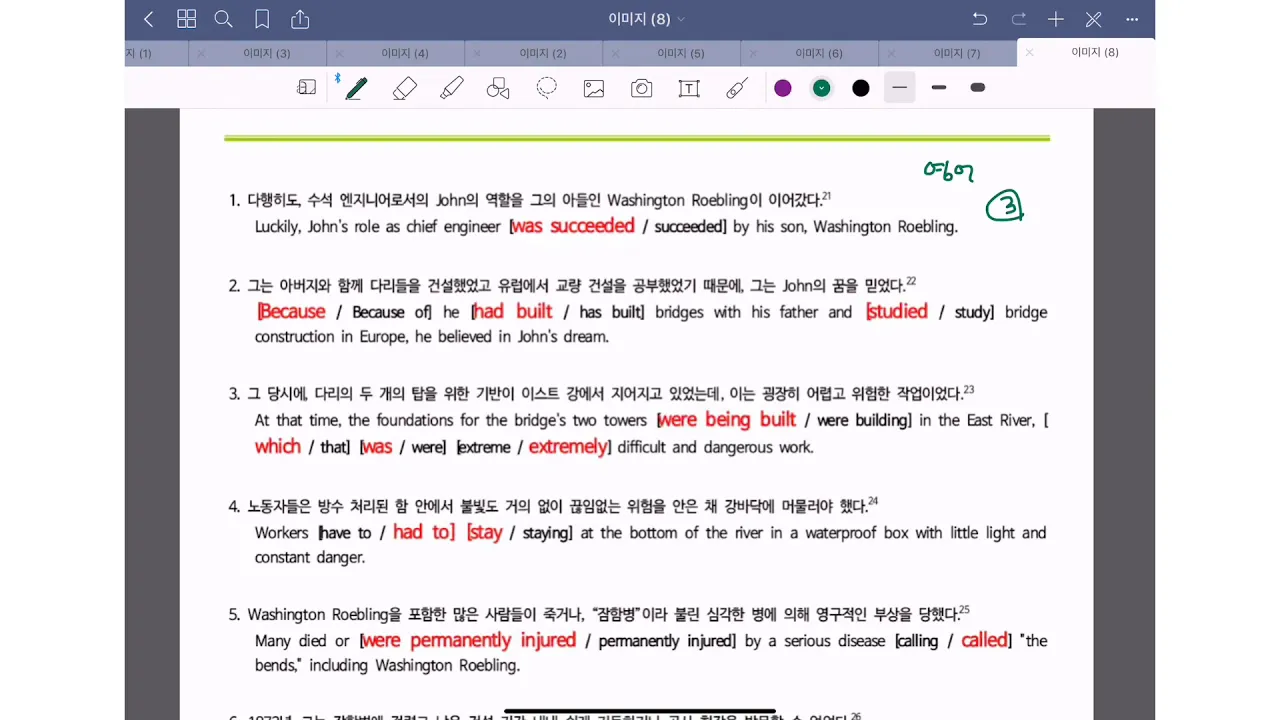Choose the thickest stroke width
The width and height of the screenshot is (1280, 720).
click(978, 88)
